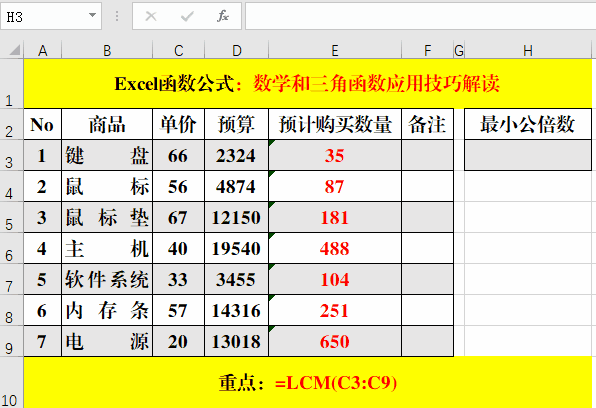The height and width of the screenshot is (408, 596).
Task: Click the yellow title cell about Excel函数公式
Action: 308,84
